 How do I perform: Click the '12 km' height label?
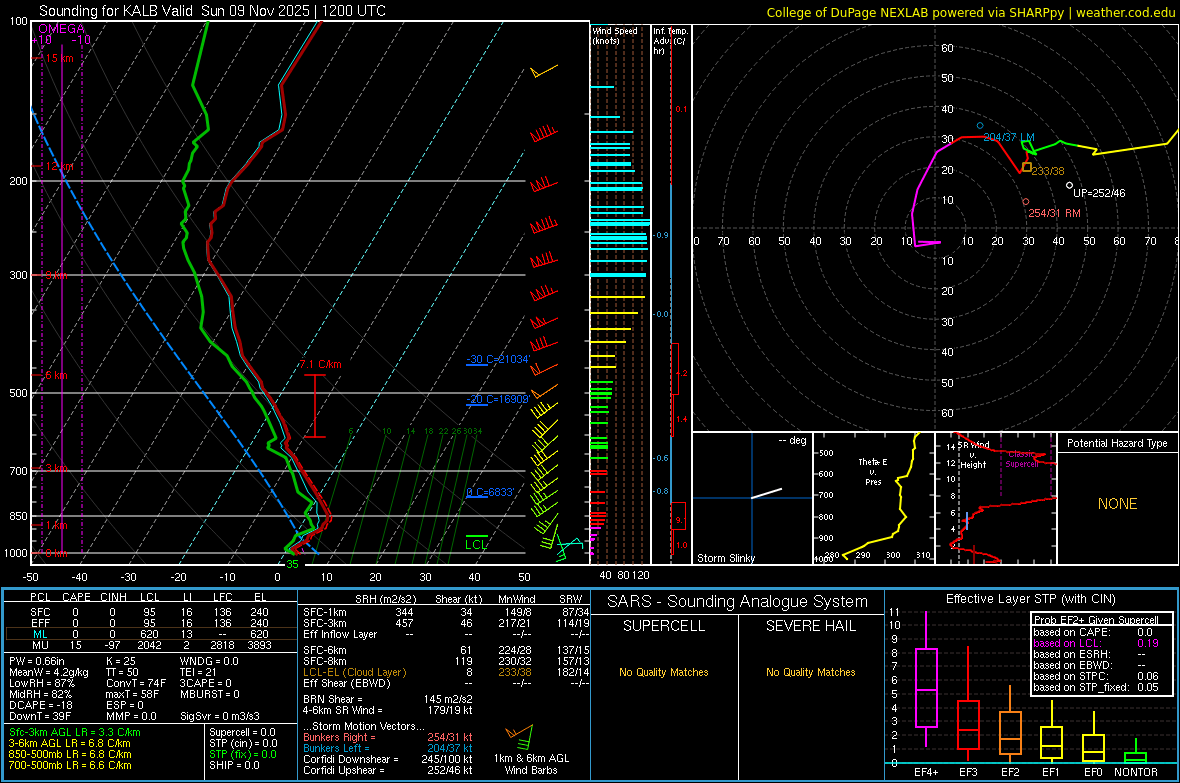click(59, 166)
